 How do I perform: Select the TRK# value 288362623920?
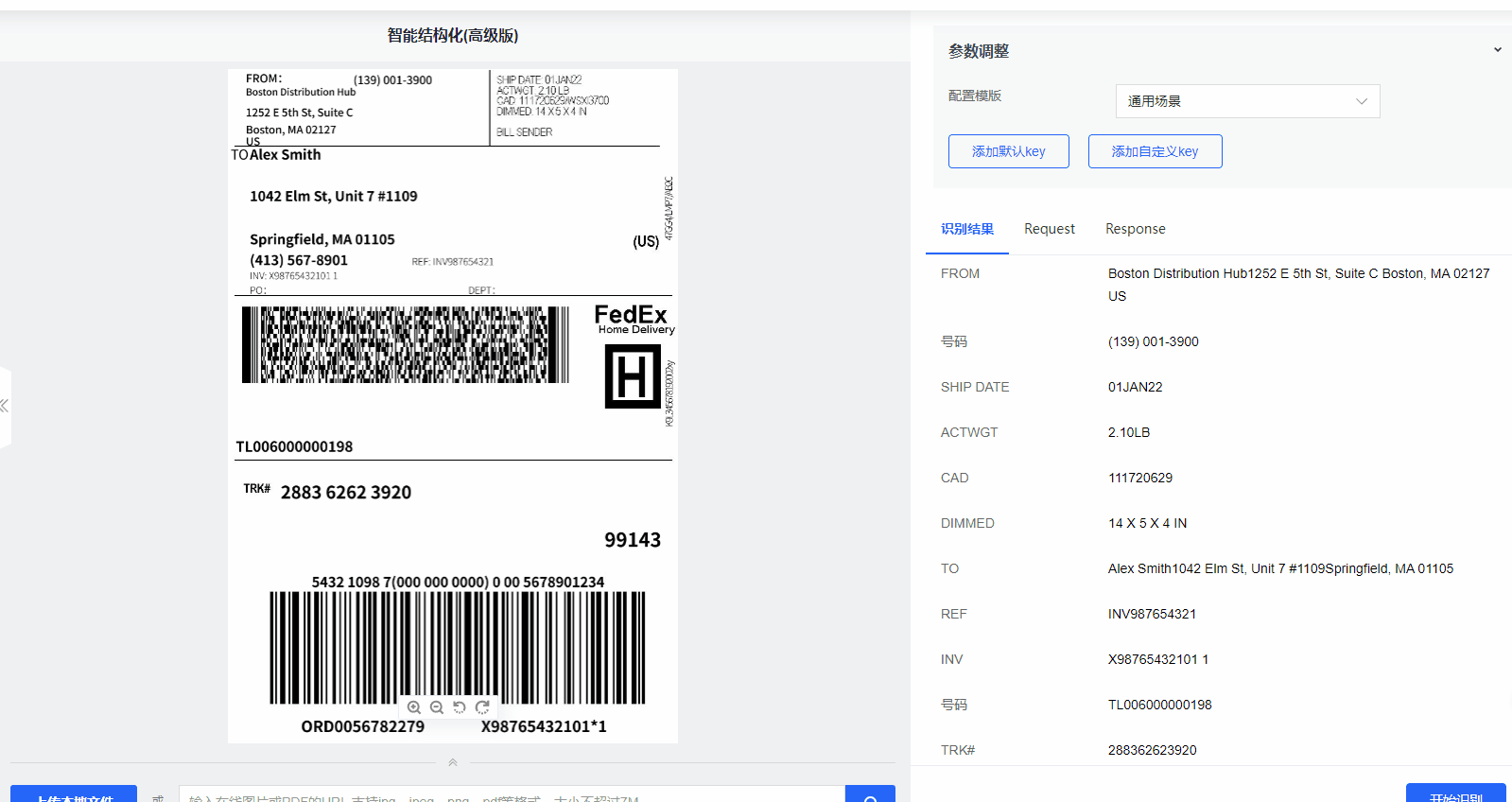coord(1152,750)
